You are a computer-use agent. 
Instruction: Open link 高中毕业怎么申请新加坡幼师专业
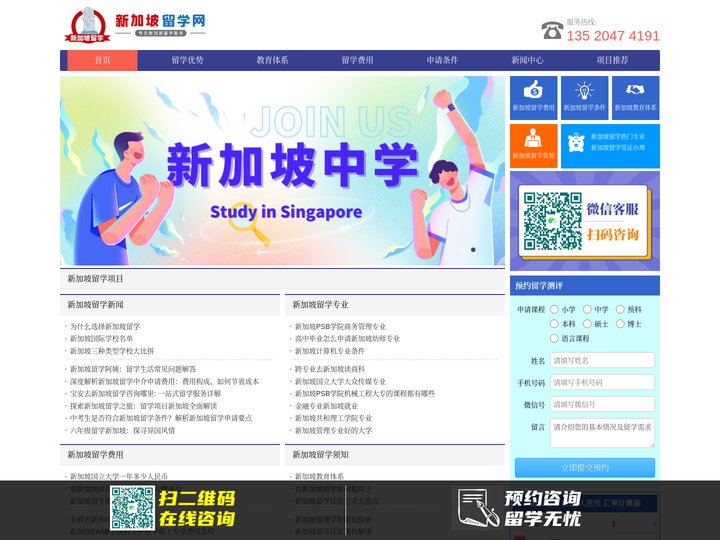point(347,338)
